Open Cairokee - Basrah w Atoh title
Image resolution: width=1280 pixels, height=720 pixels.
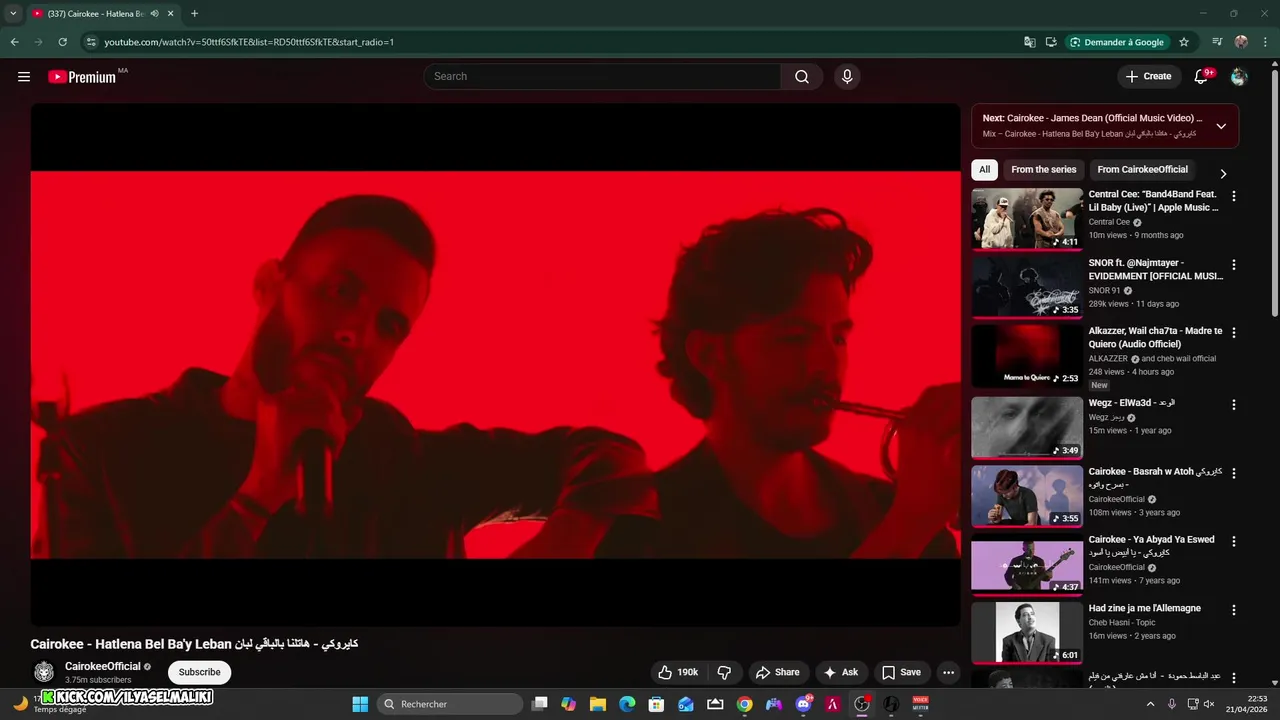point(1155,477)
